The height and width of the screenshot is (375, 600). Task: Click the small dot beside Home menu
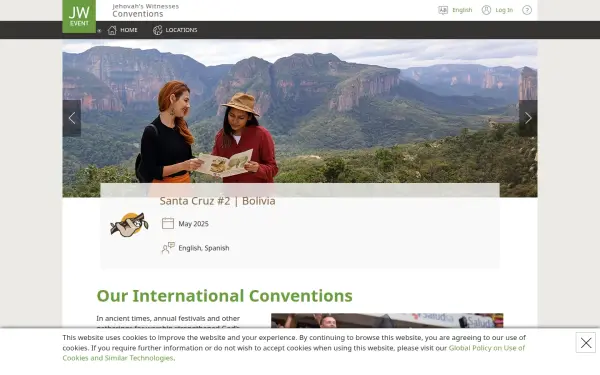99,31
